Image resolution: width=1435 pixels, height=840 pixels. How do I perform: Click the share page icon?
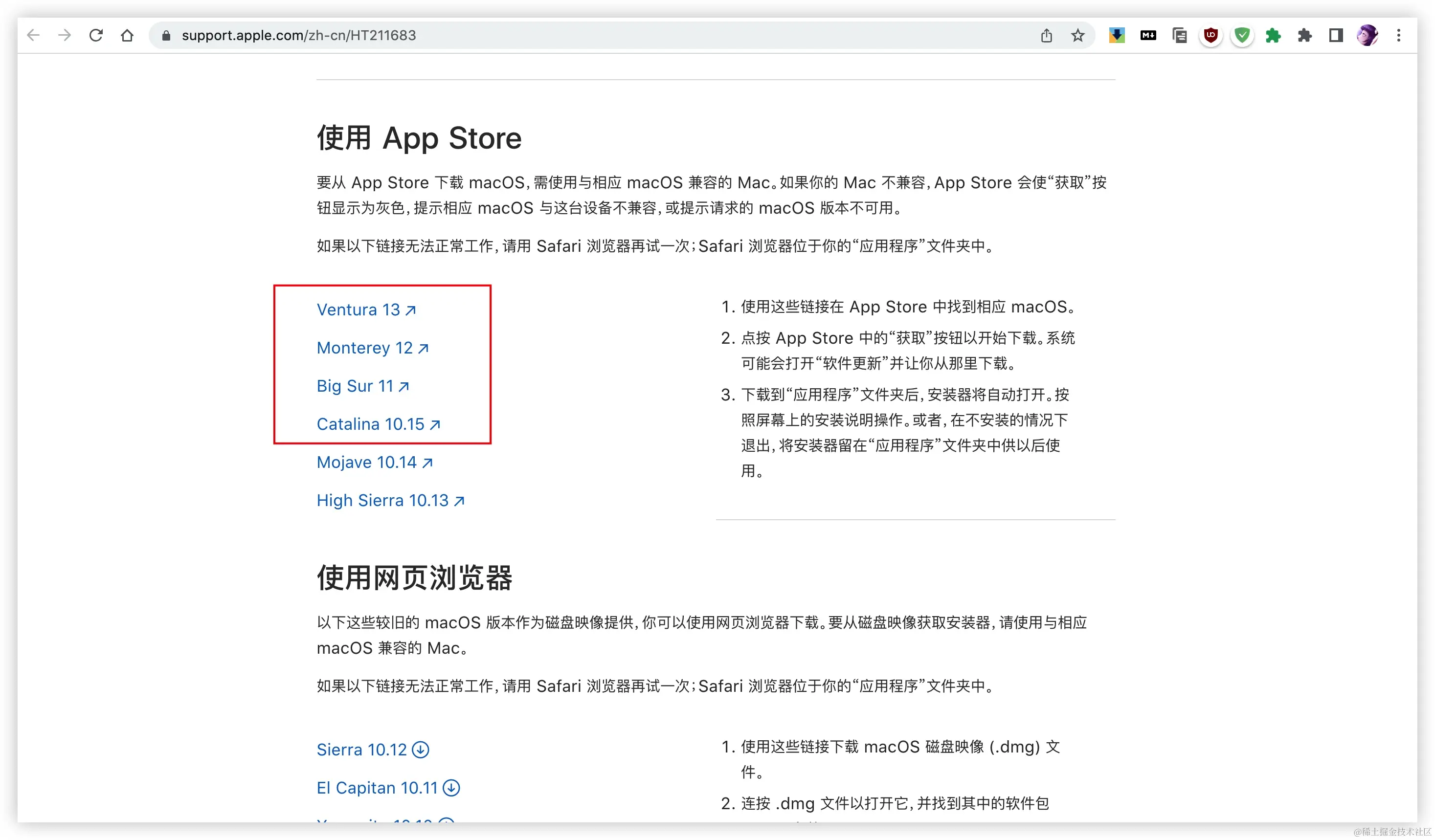[1046, 35]
